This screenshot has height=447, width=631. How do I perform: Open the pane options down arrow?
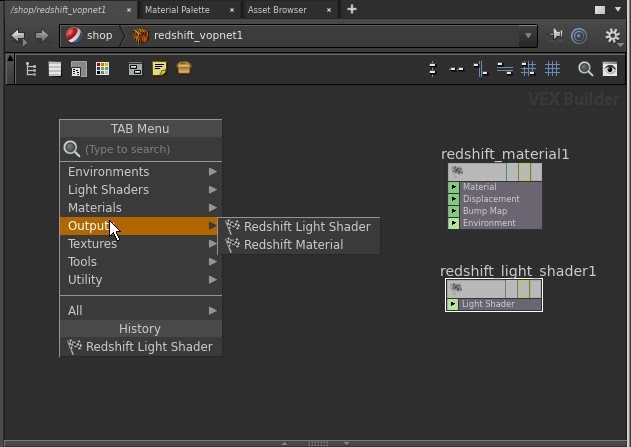tap(618, 9)
